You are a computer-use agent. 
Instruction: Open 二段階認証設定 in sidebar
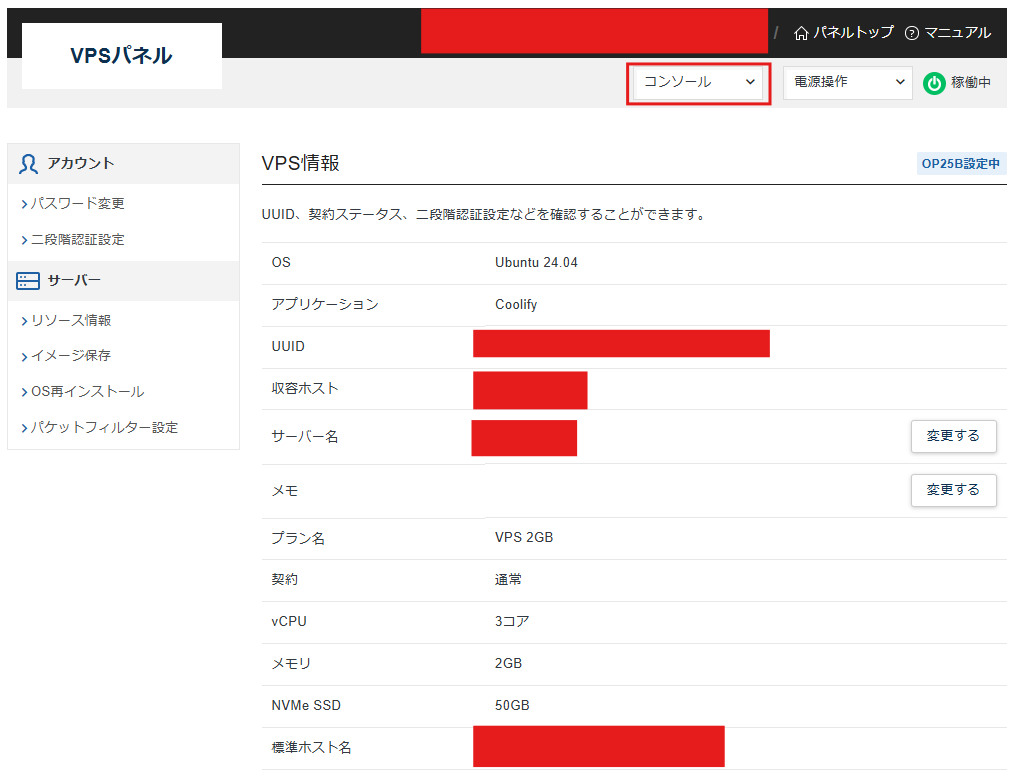point(78,240)
